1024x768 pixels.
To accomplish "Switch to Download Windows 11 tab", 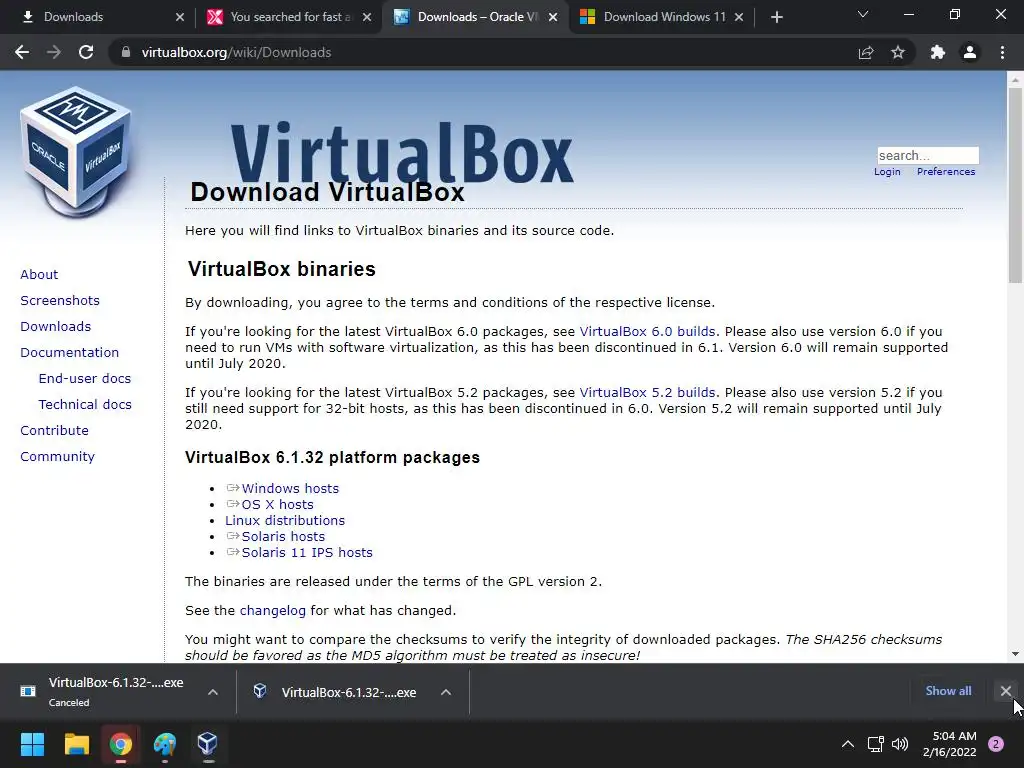I will pyautogui.click(x=660, y=17).
